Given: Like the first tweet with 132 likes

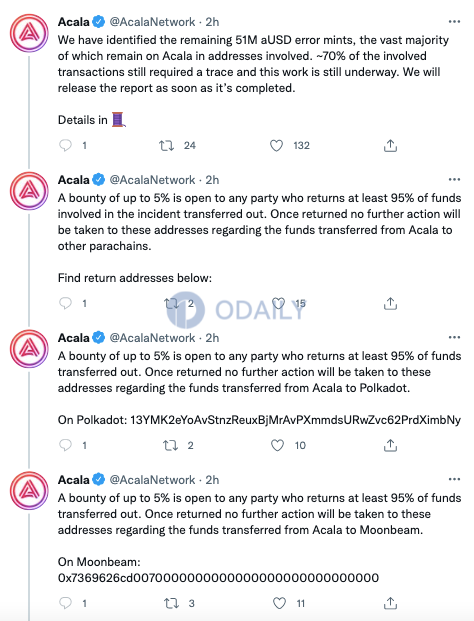Looking at the screenshot, I should coord(276,146).
